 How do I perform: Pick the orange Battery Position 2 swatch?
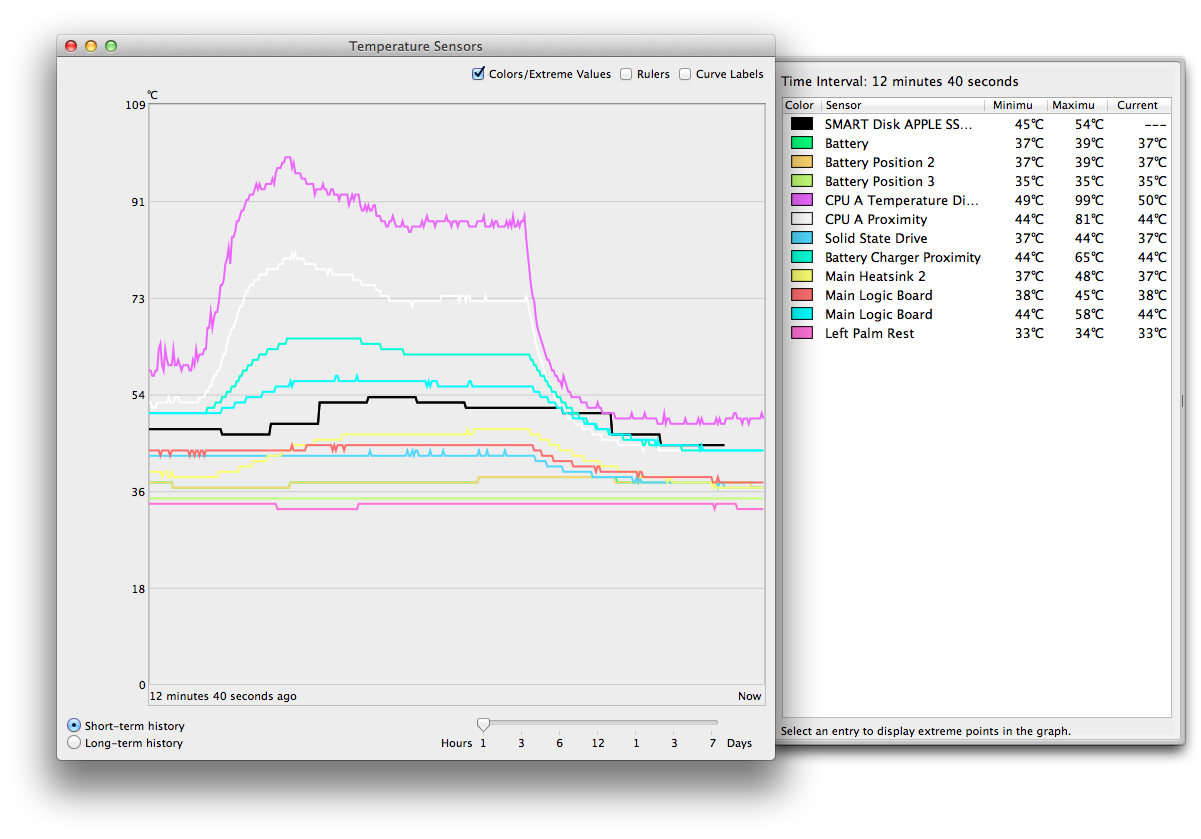(x=802, y=162)
